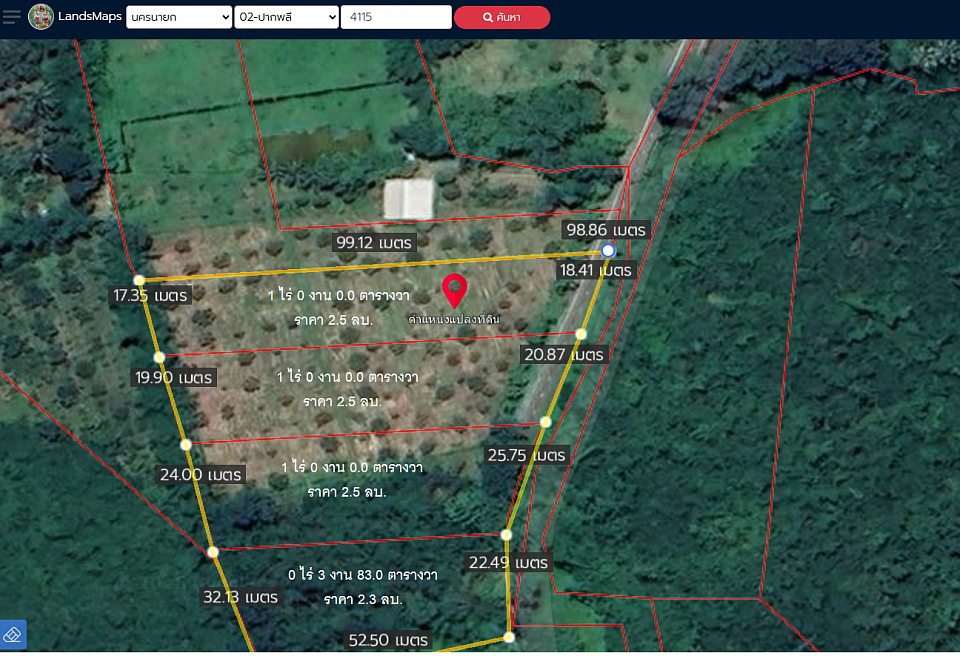This screenshot has height=656, width=960.
Task: Open the hamburger menu in the header
Action: [12, 17]
